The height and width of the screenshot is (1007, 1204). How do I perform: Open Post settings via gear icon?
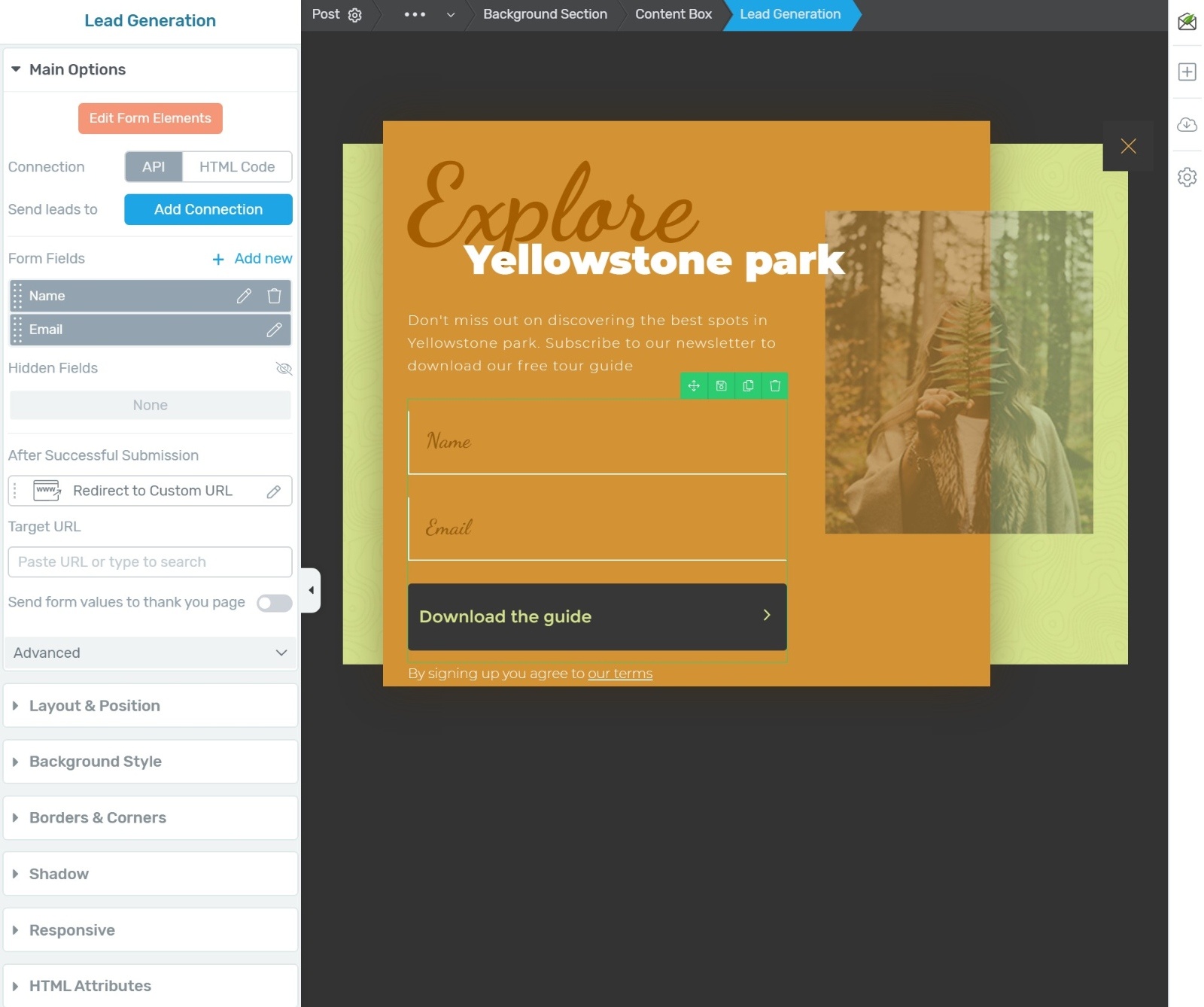click(354, 14)
